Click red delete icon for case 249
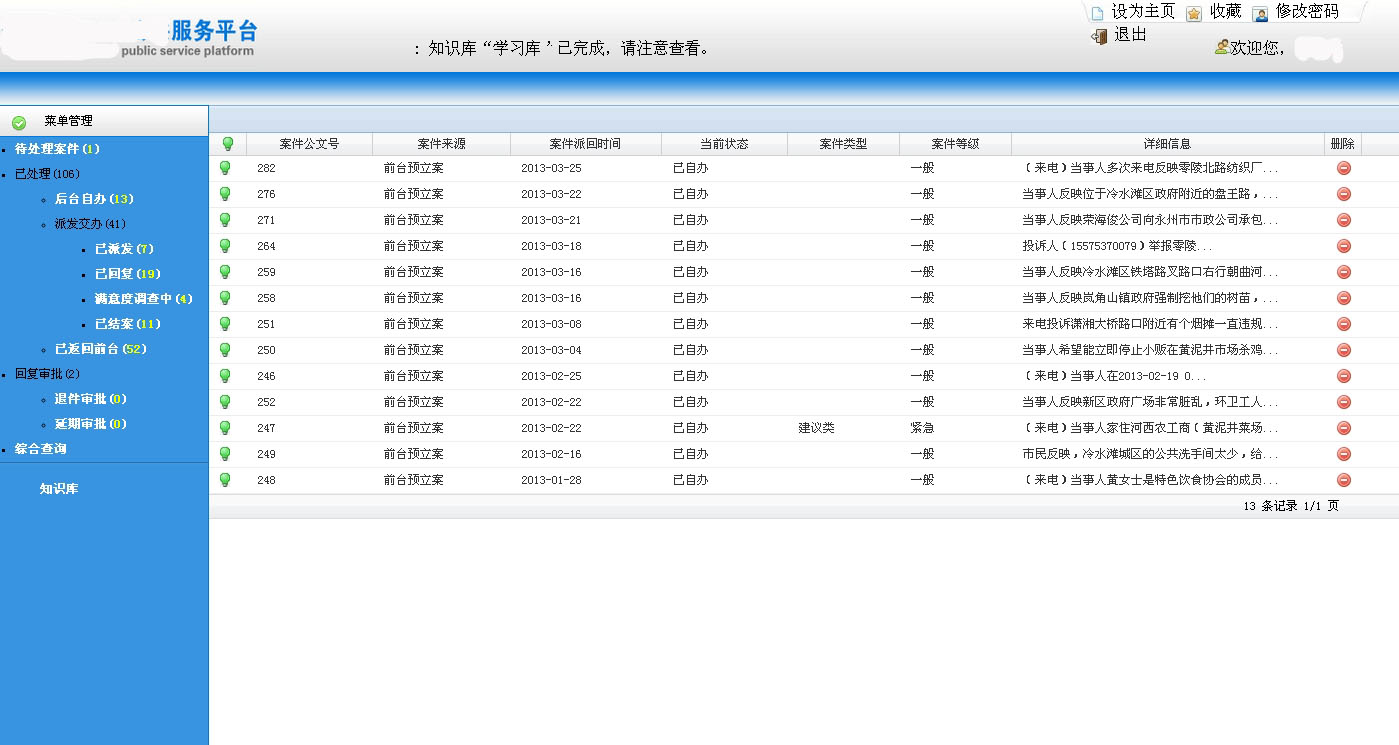 point(1343,454)
